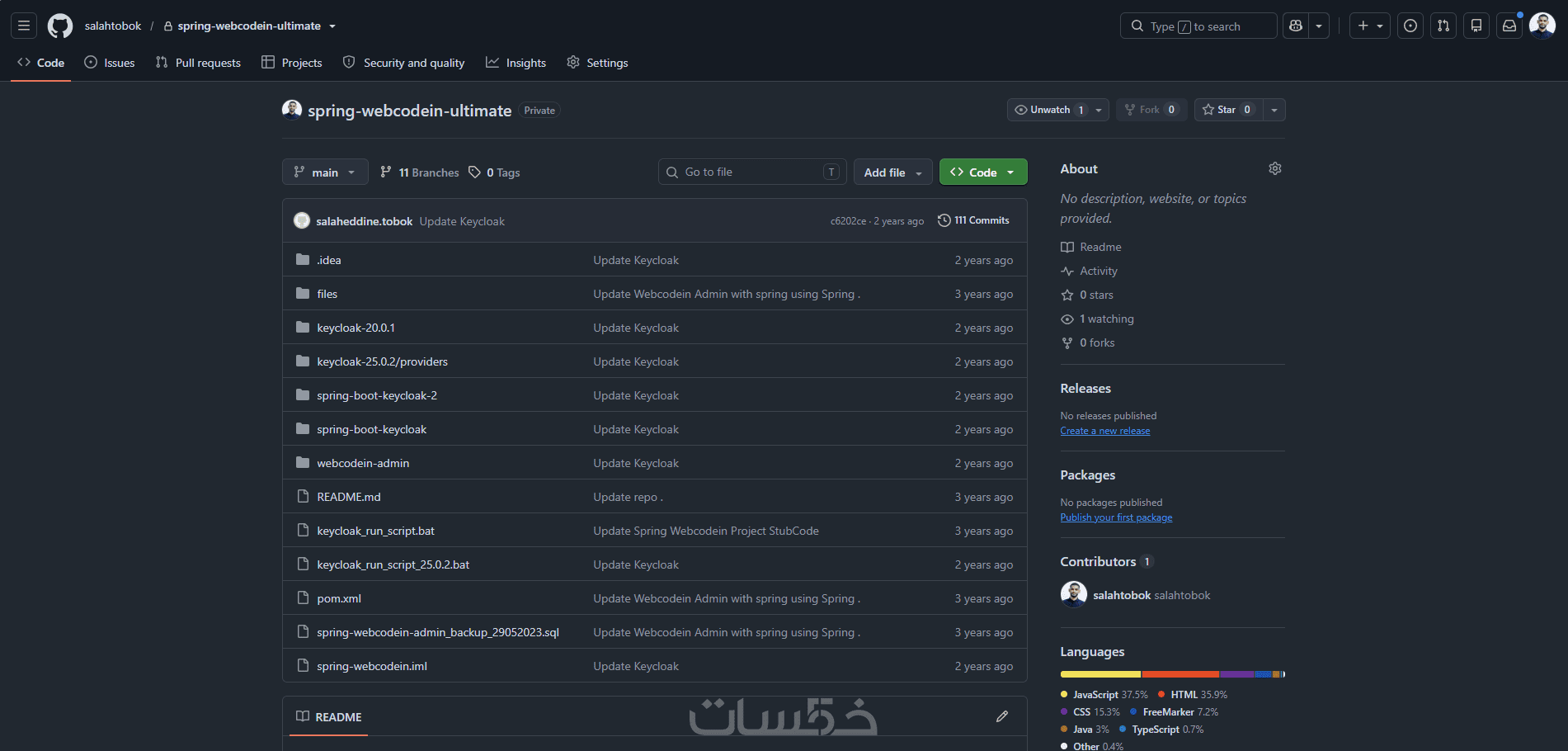Expand the green Code dropdown
1568x751 pixels.
click(983, 172)
